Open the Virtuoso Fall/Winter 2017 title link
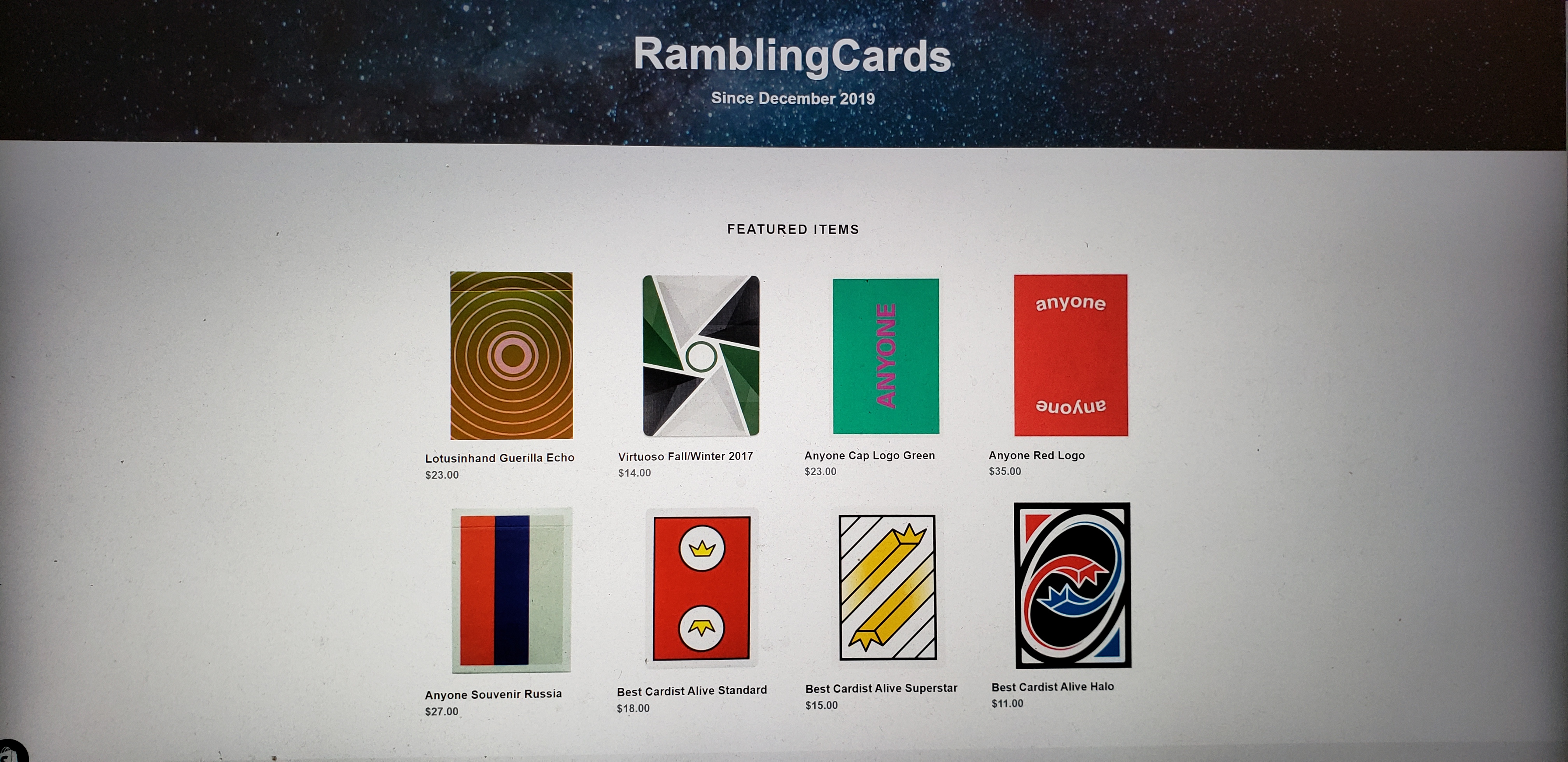1568x762 pixels. (685, 456)
